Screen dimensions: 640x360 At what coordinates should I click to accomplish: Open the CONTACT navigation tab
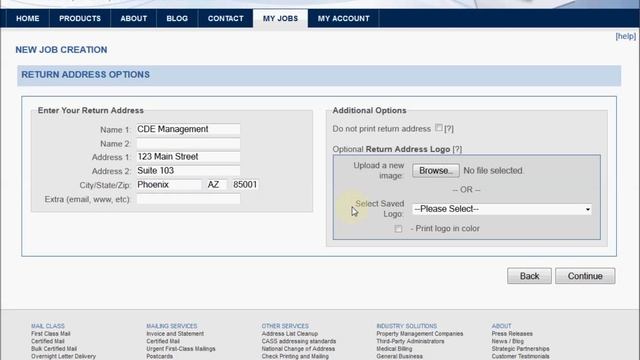[x=225, y=18]
